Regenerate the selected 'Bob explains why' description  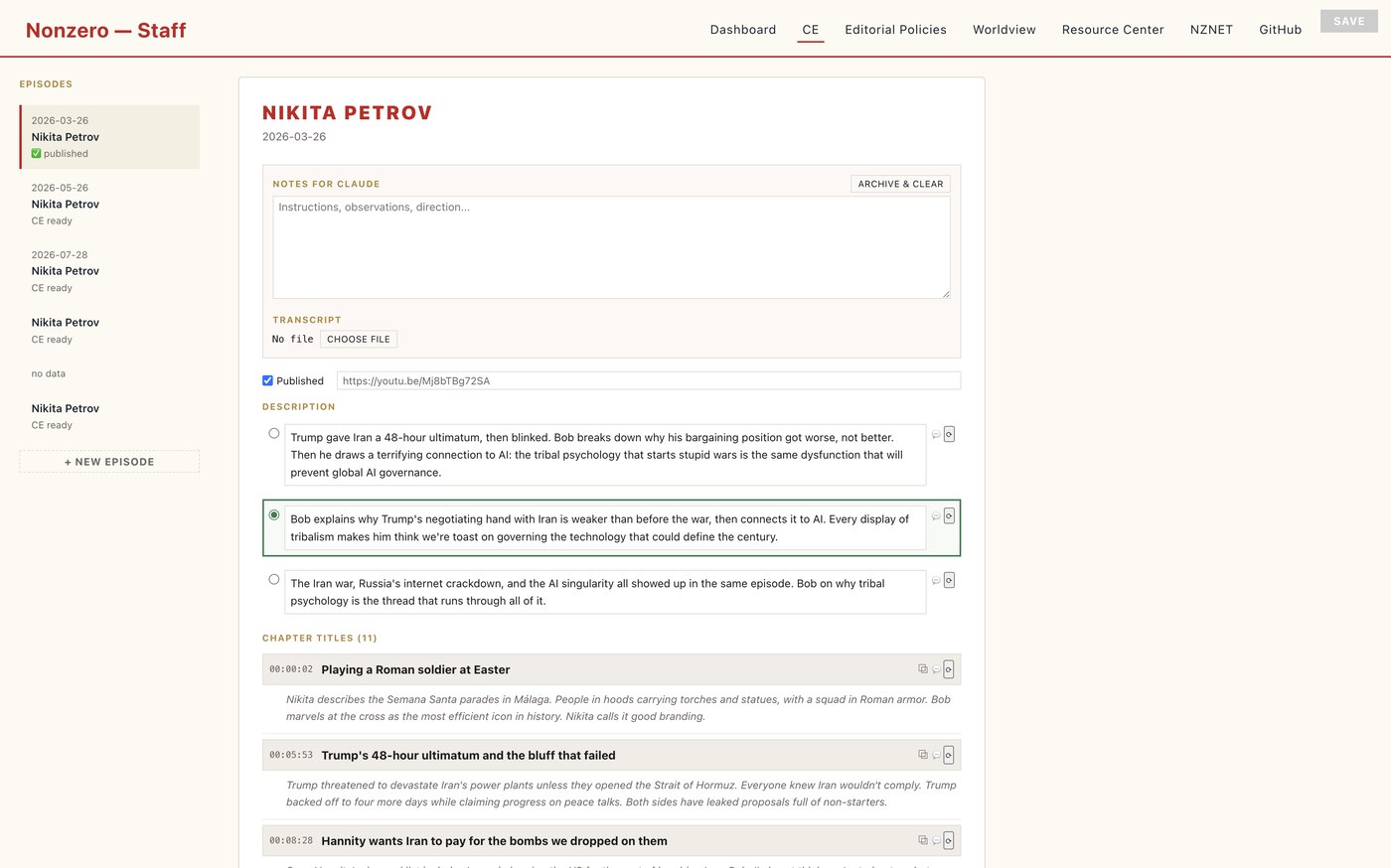(949, 516)
